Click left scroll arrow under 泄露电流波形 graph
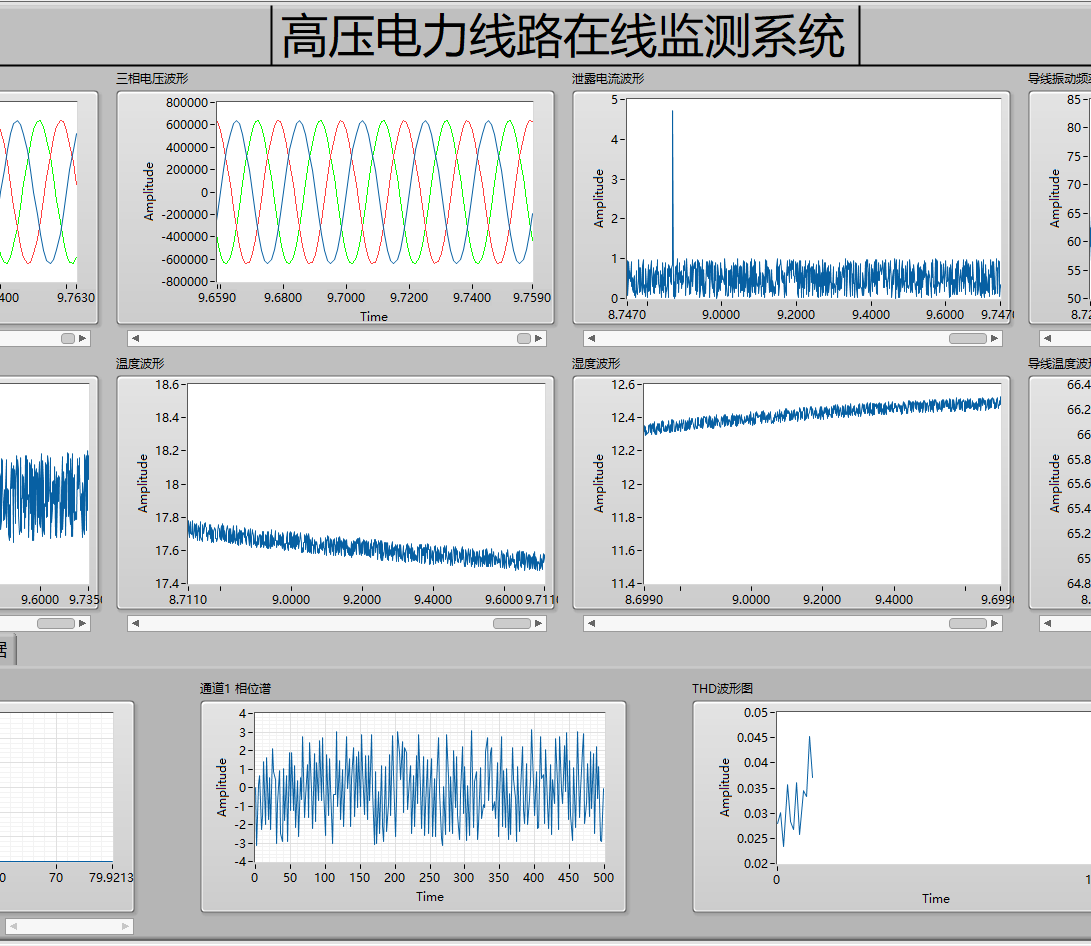Screen dimensions: 1091x946 click(591, 339)
